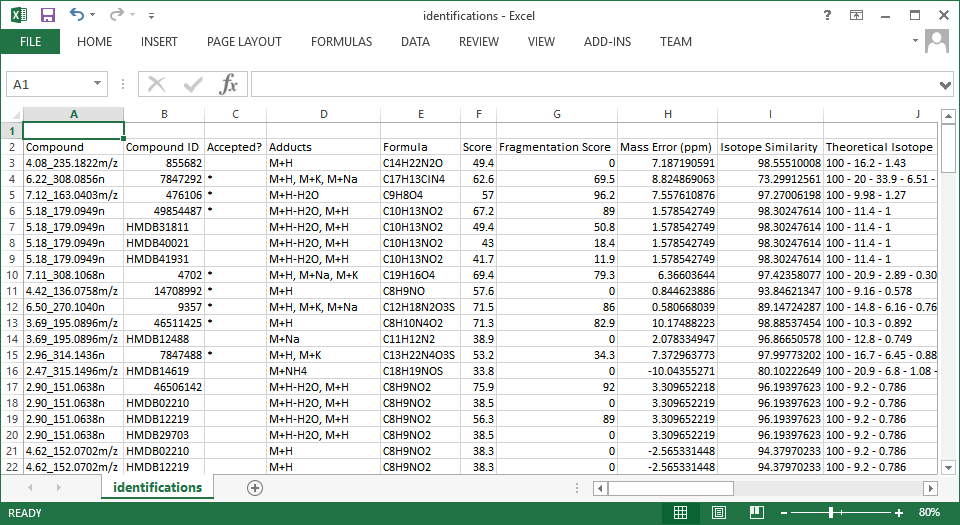The image size is (960, 525).
Task: Click the Insert Function fx icon
Action: coord(228,84)
